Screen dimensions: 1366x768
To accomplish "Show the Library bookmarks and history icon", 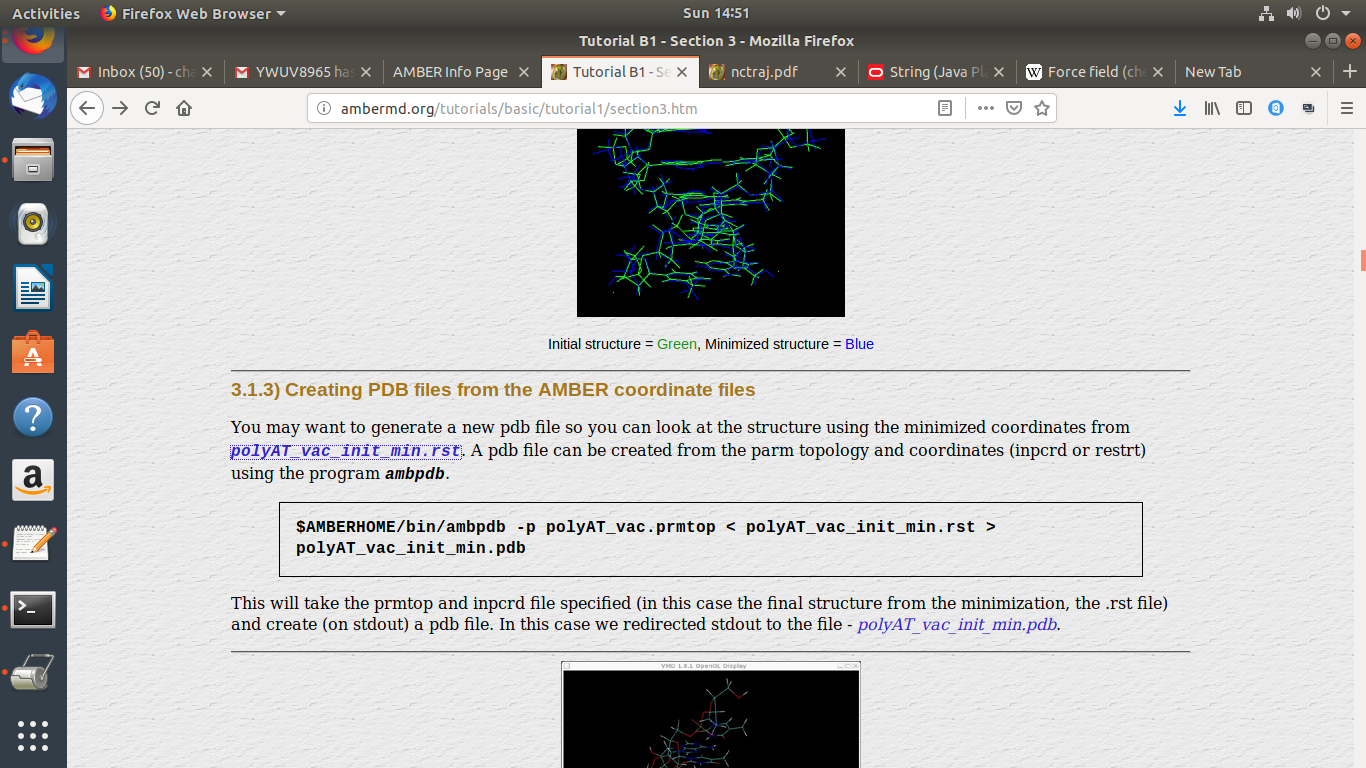I will pyautogui.click(x=1212, y=108).
